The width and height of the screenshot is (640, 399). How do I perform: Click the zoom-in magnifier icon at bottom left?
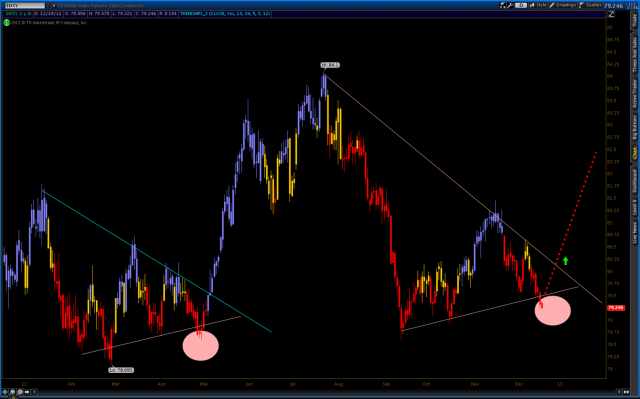(x=13, y=392)
